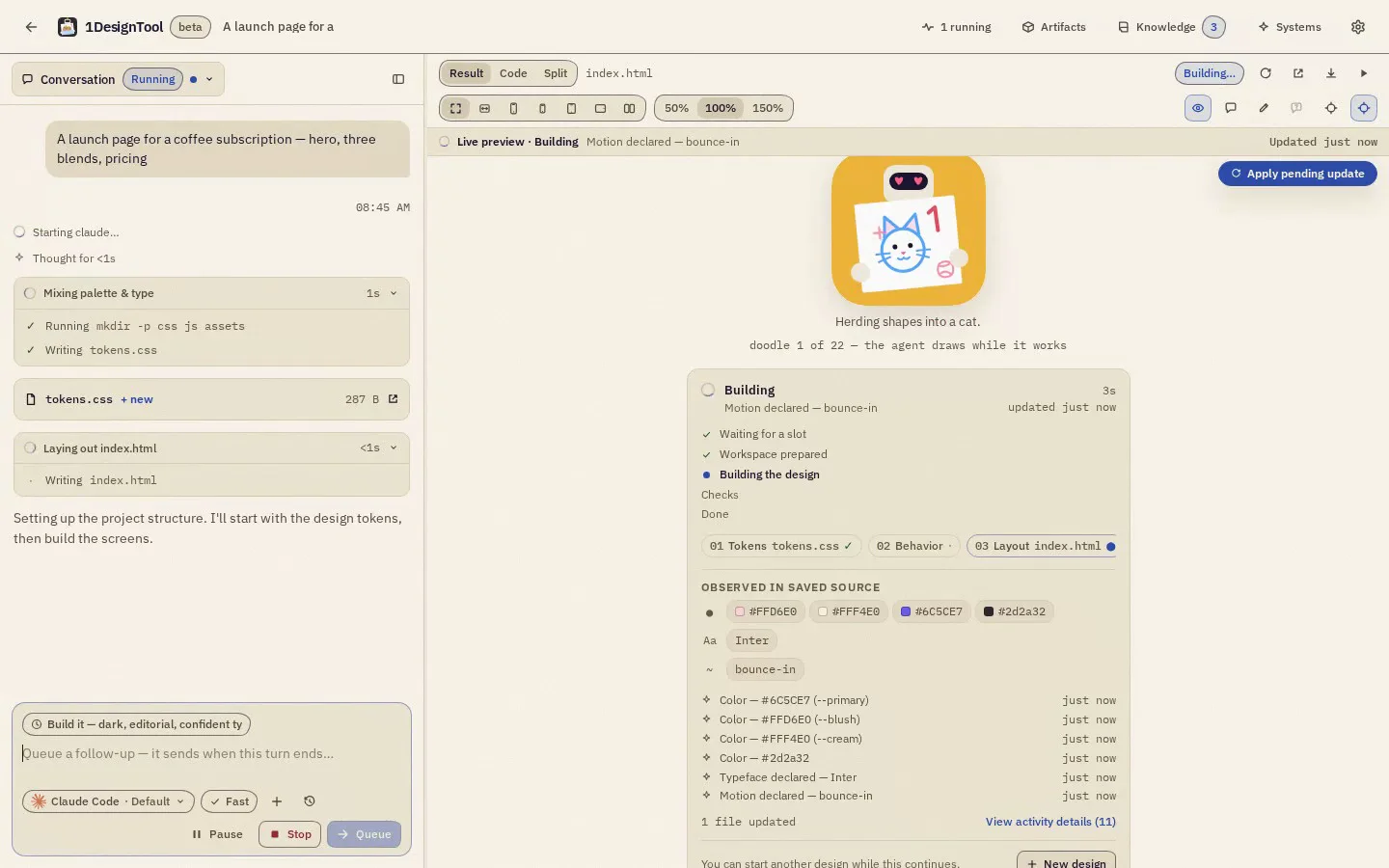Open the Systems menu
Image resolution: width=1389 pixels, height=868 pixels.
[x=1290, y=27]
